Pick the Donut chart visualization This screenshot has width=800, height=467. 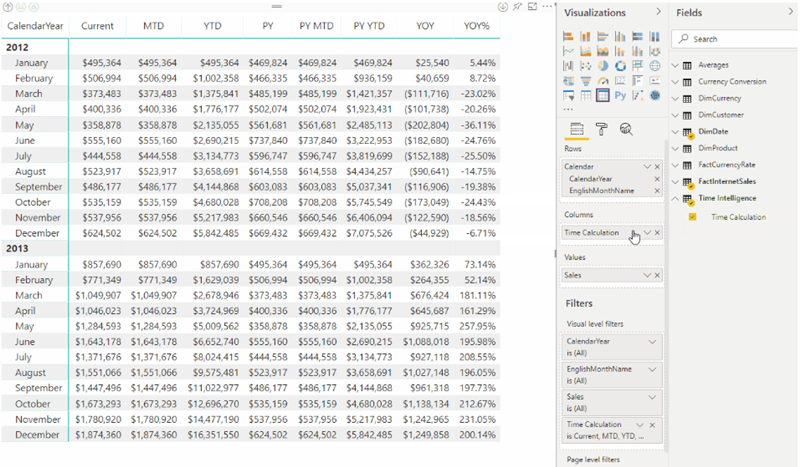click(x=619, y=66)
